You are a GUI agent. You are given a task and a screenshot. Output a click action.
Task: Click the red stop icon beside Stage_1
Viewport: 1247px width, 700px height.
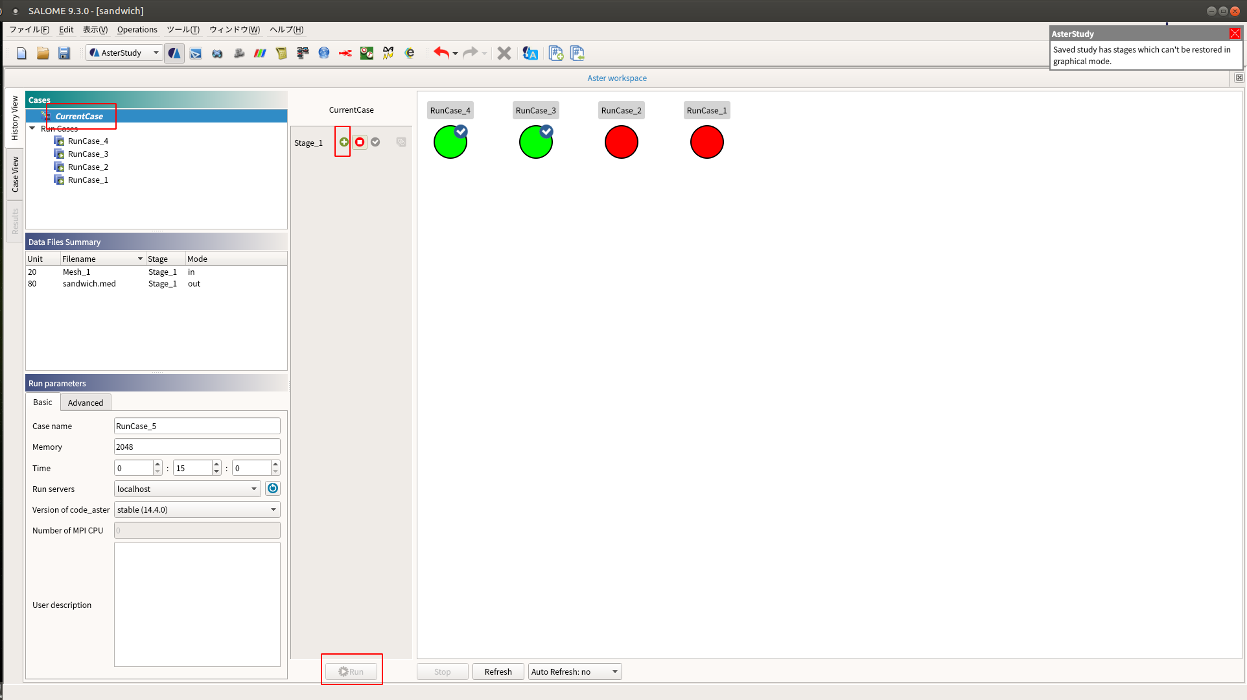click(x=360, y=142)
